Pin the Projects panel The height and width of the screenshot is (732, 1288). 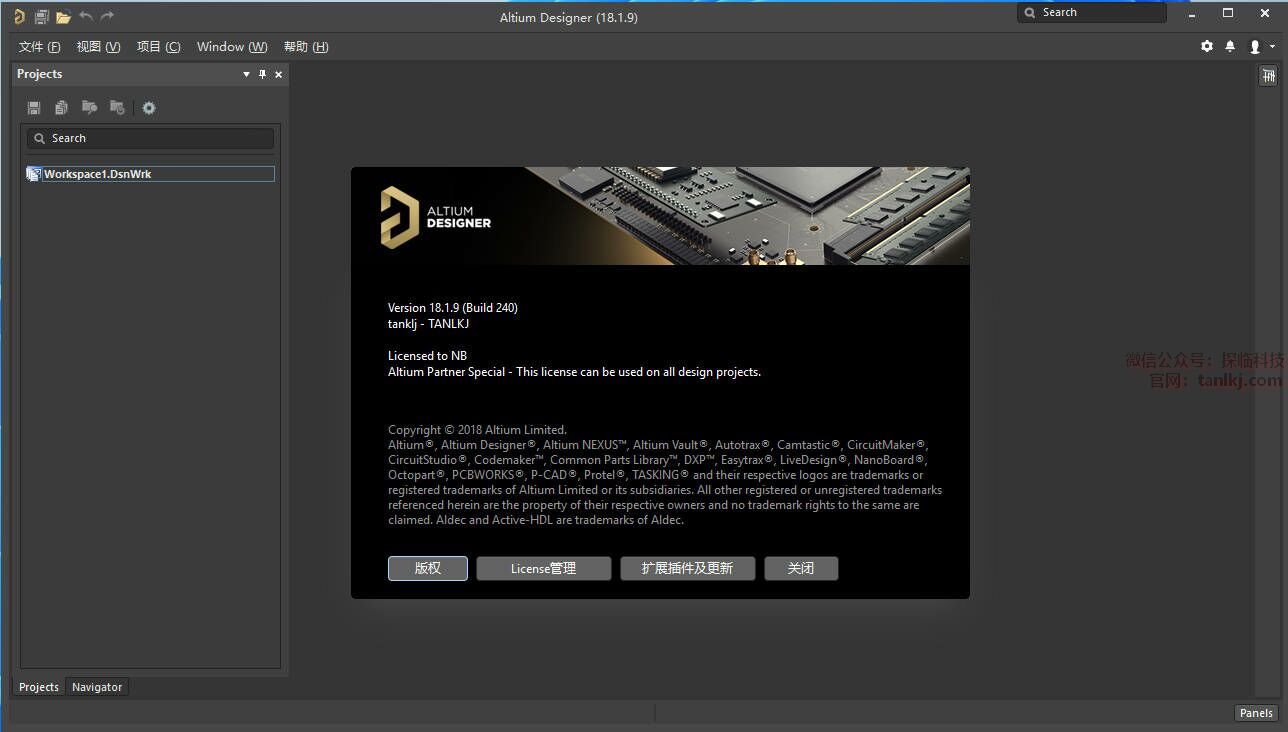[x=263, y=74]
